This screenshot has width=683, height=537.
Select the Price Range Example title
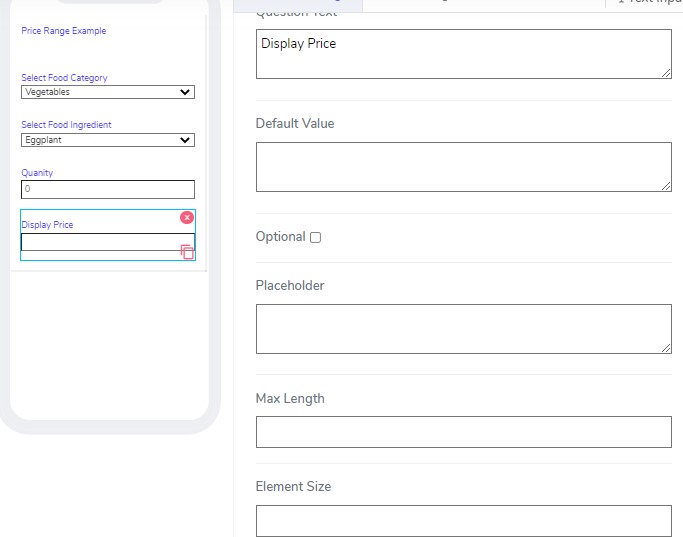click(63, 31)
